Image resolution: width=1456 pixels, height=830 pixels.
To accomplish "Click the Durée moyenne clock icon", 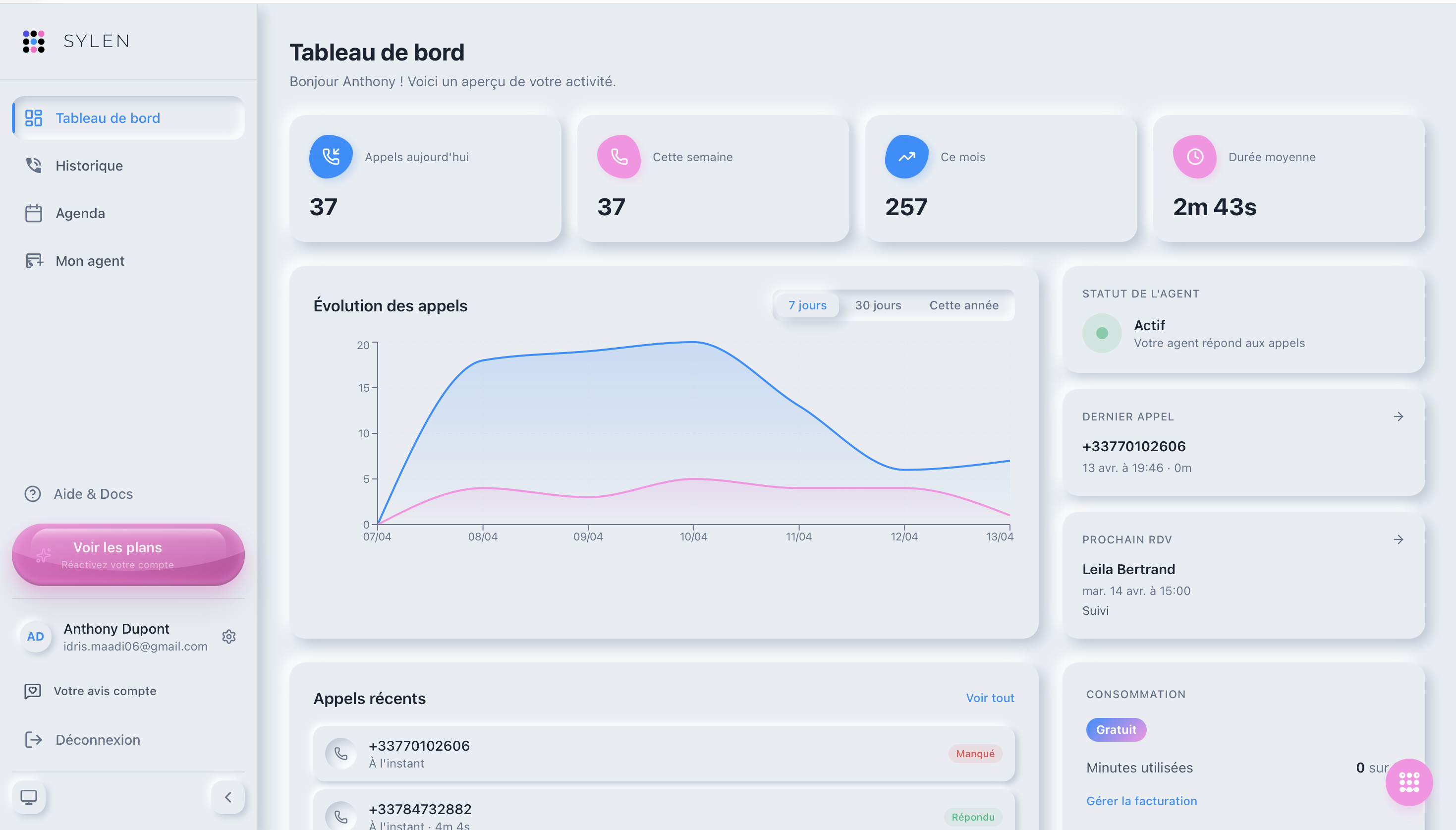I will [1194, 157].
